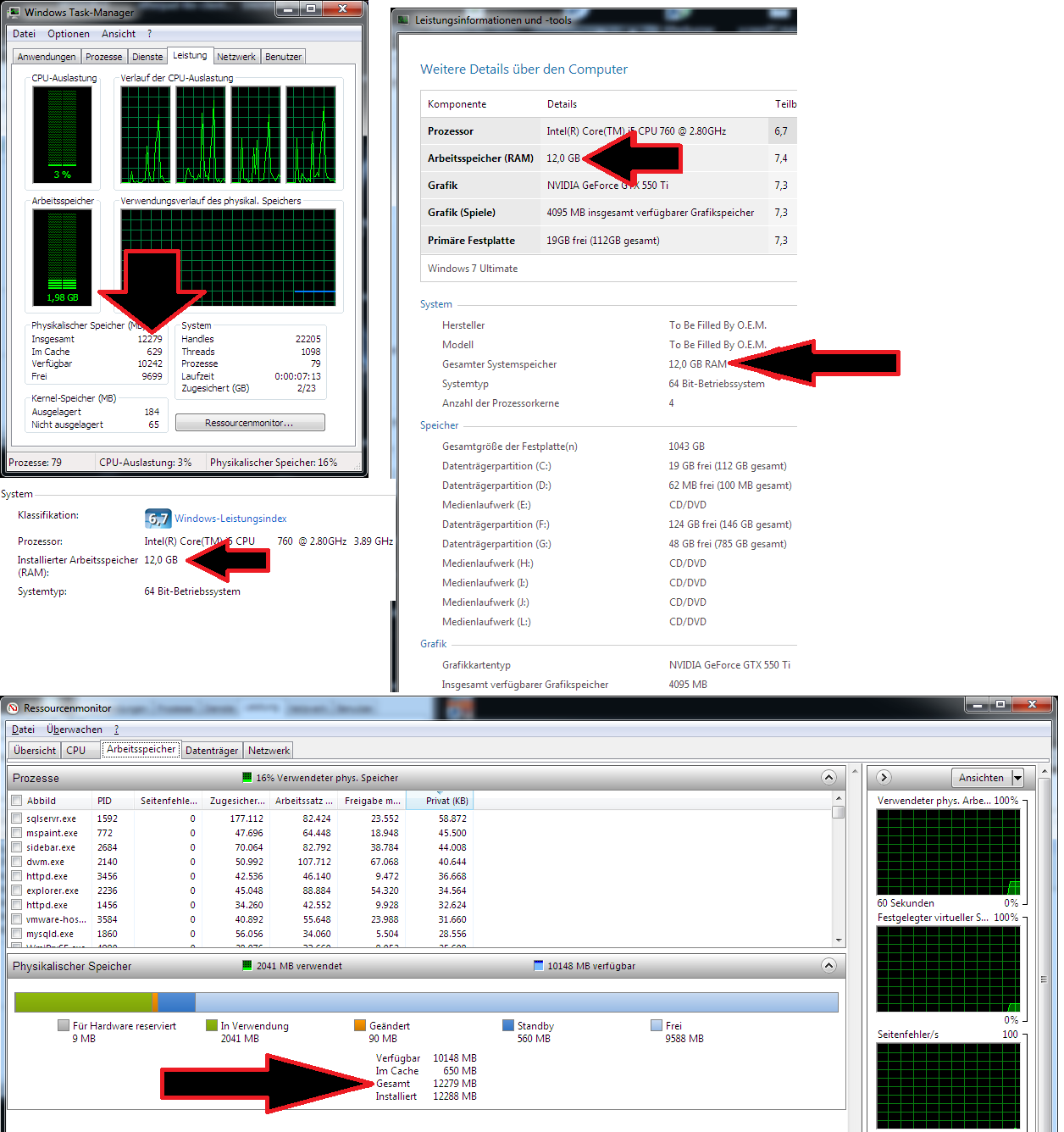Check the sqlservr.exe process checkbox
The width and height of the screenshot is (1064, 1132).
click(x=17, y=818)
